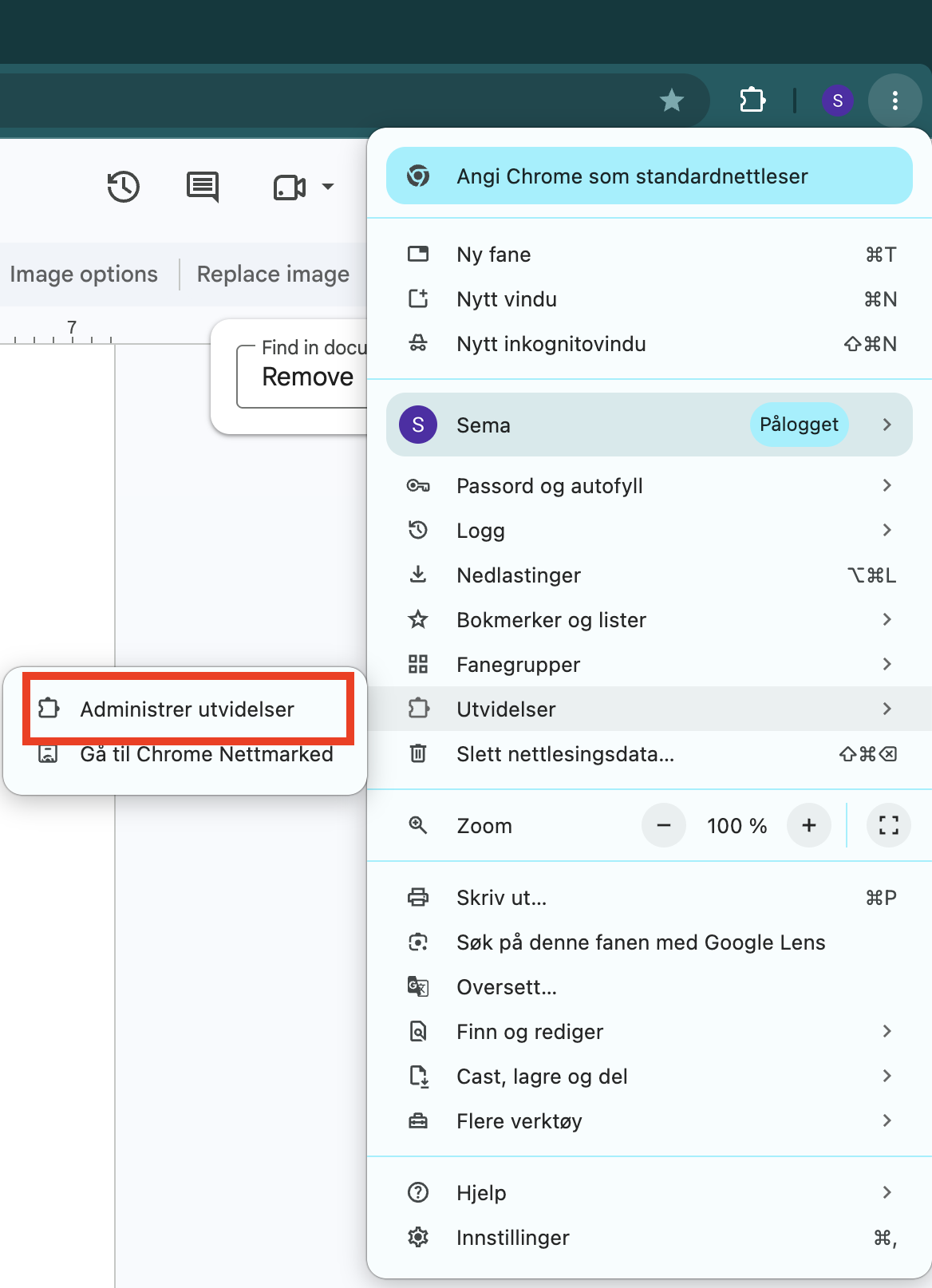Expand Flere verktøy submenu
This screenshot has height=1288, width=932.
coord(650,1121)
